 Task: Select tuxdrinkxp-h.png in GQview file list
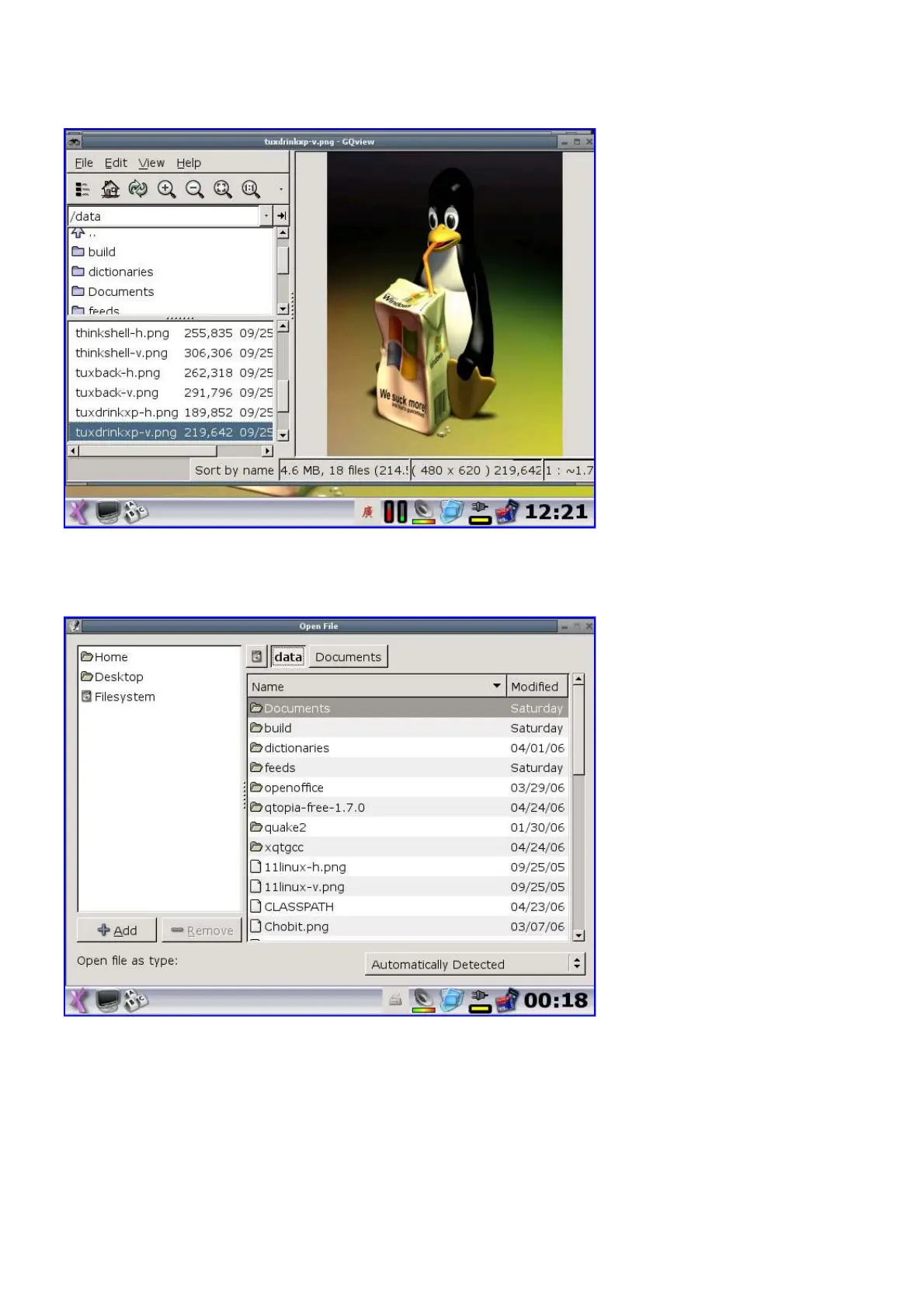pyautogui.click(x=171, y=412)
